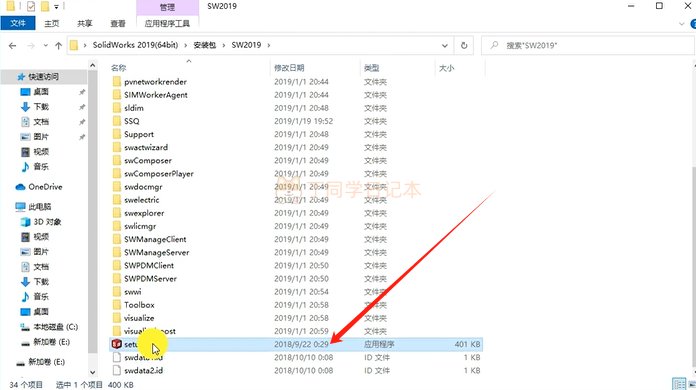Select the swexplorer folder
Viewport: 696px width, 390px height.
(x=144, y=213)
